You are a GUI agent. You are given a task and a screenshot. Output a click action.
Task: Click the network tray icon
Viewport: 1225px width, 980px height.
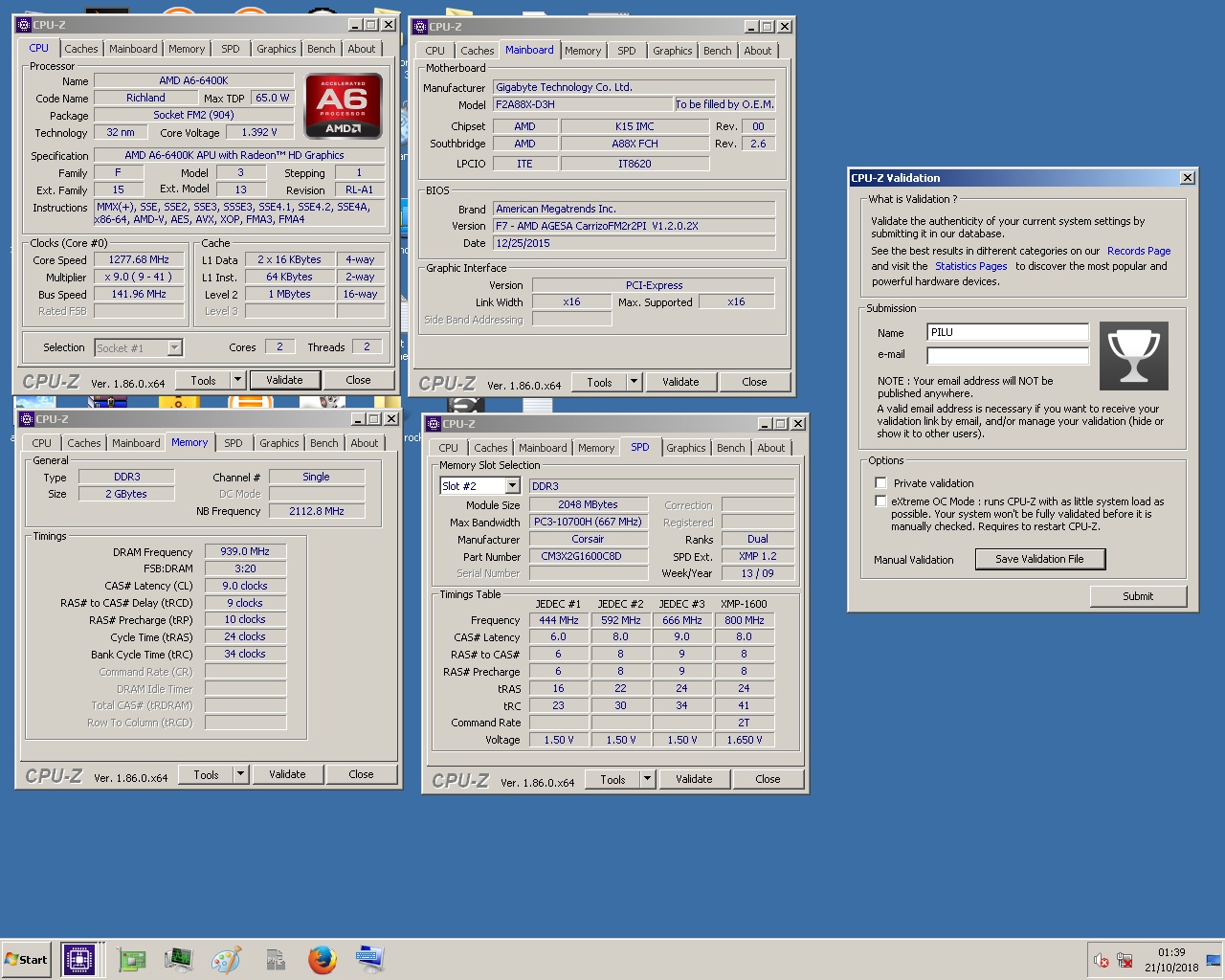pyautogui.click(x=1125, y=960)
